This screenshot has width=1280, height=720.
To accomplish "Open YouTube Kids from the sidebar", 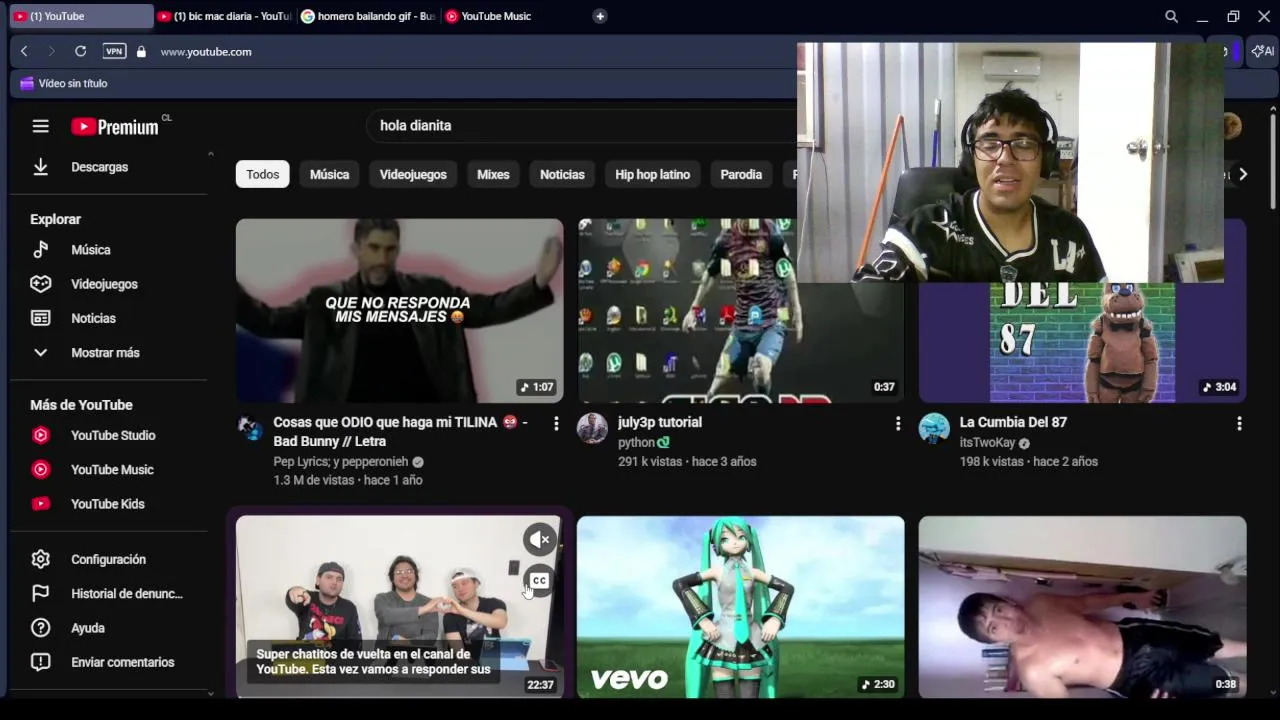I will tap(108, 504).
